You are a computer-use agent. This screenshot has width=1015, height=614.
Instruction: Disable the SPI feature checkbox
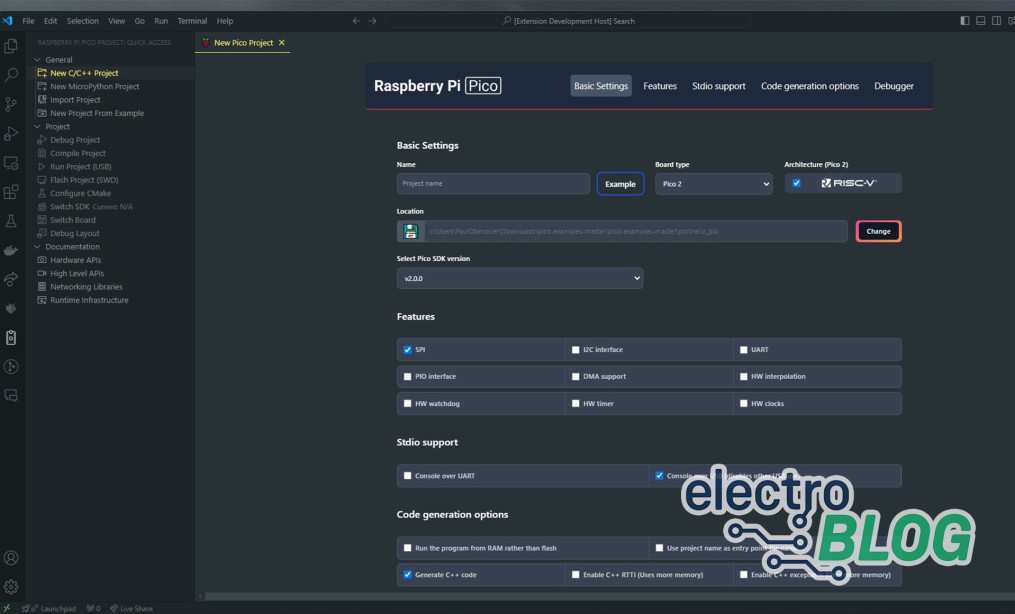click(407, 350)
